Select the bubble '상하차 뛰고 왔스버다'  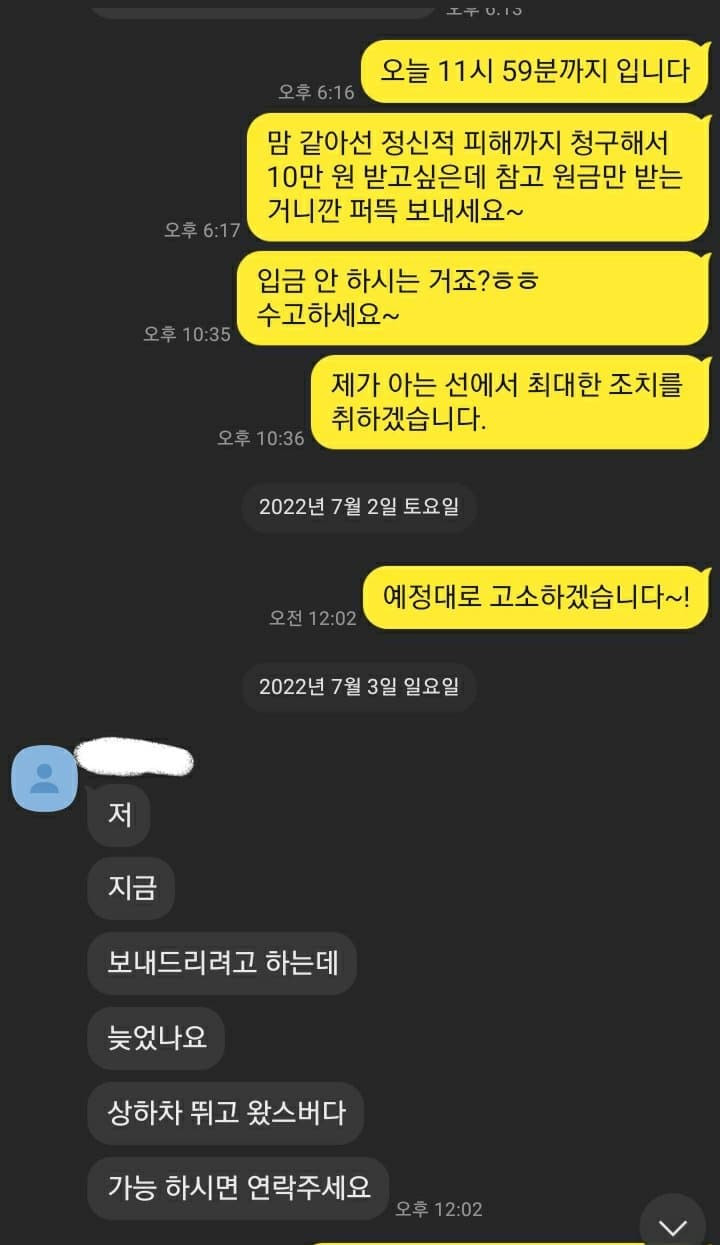225,1112
